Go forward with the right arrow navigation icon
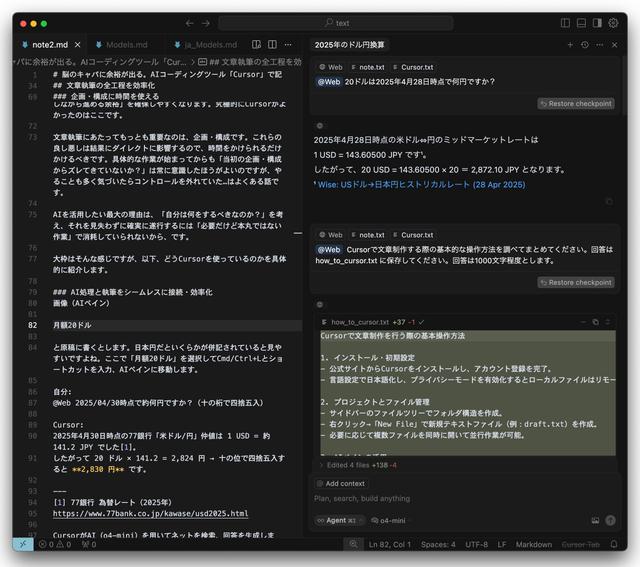This screenshot has height=567, width=640. pos(206,23)
